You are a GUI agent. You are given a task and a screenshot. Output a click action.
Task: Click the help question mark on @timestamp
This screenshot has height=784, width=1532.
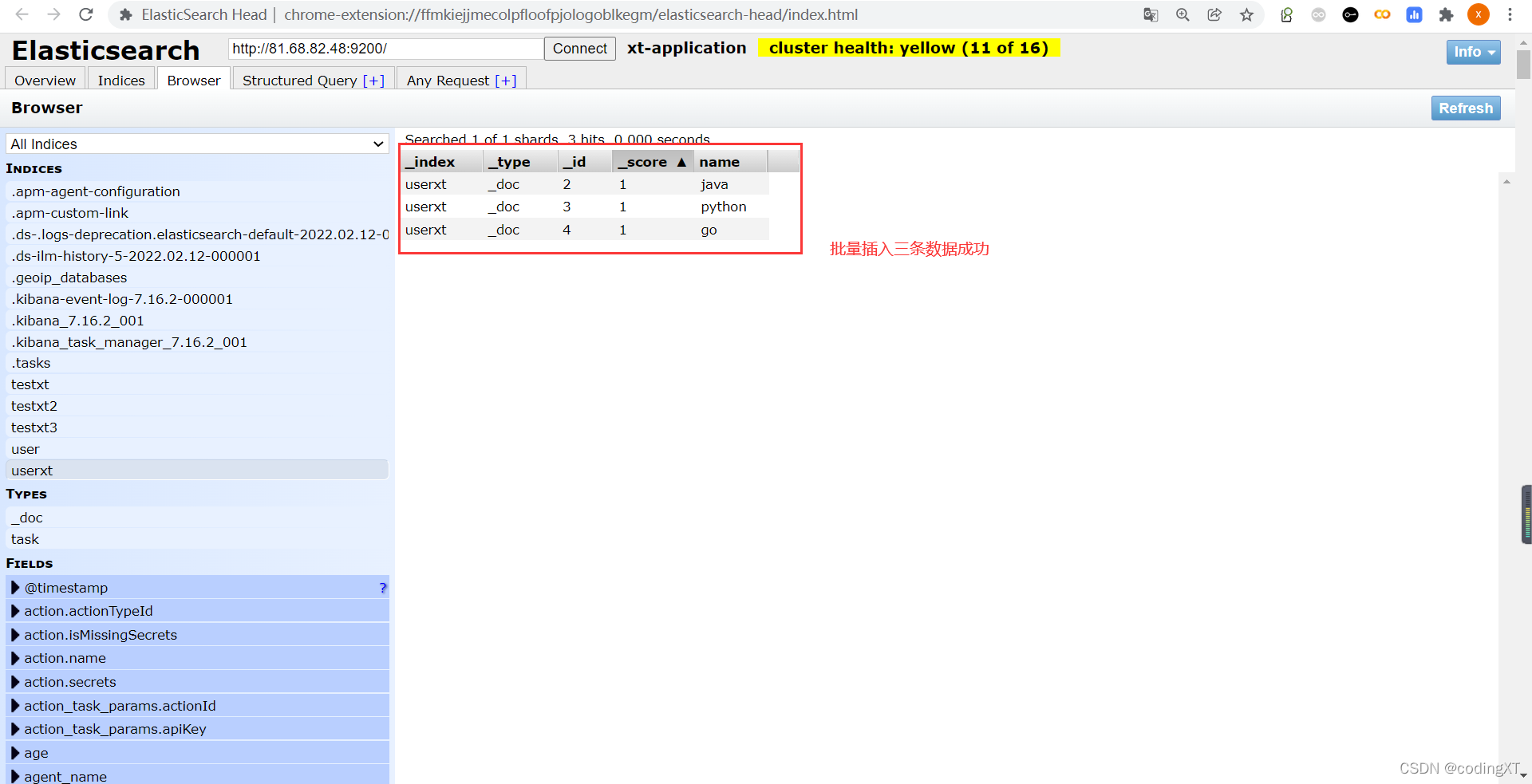click(383, 588)
